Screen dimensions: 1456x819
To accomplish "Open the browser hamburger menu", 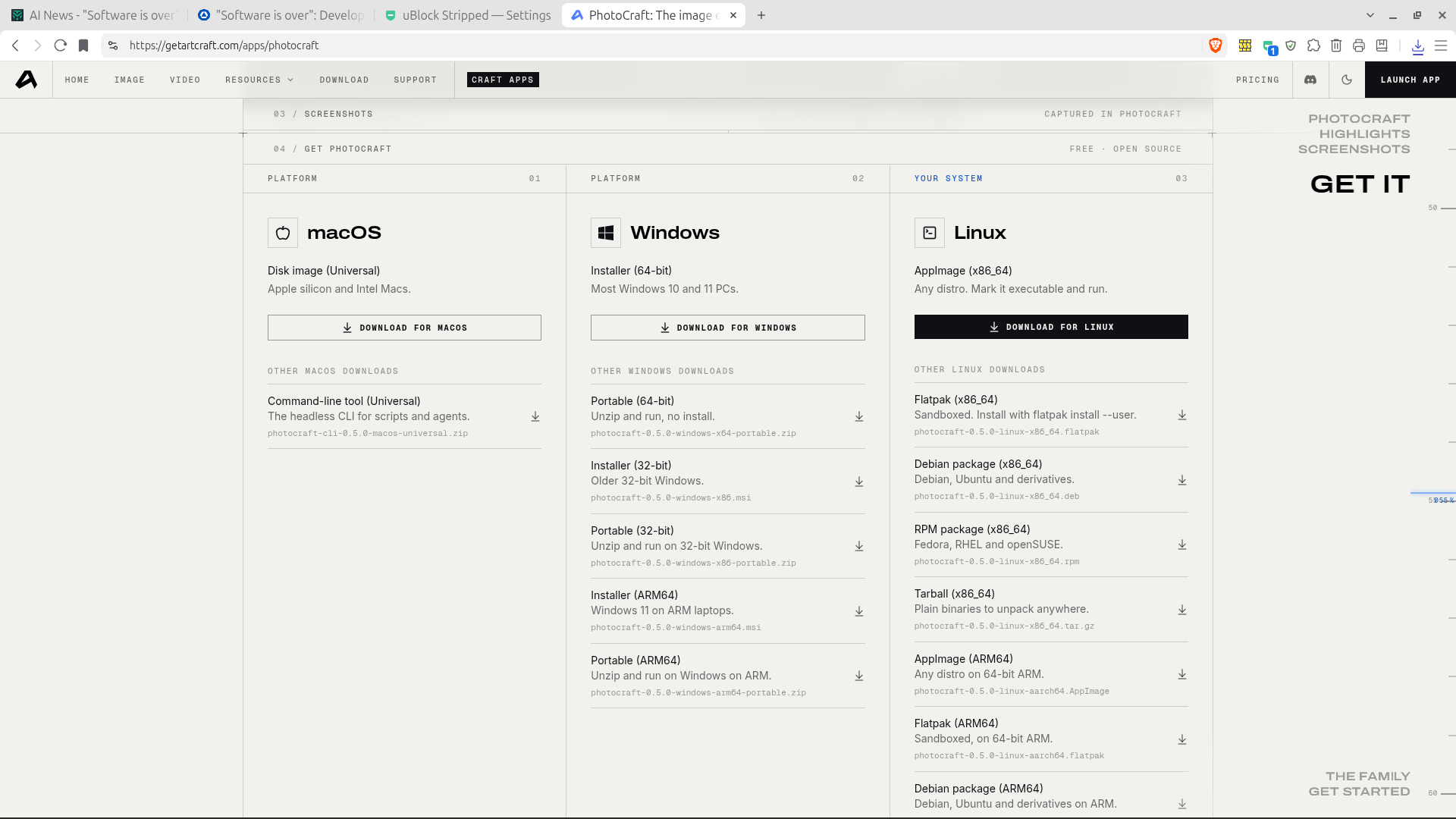I will click(x=1441, y=45).
